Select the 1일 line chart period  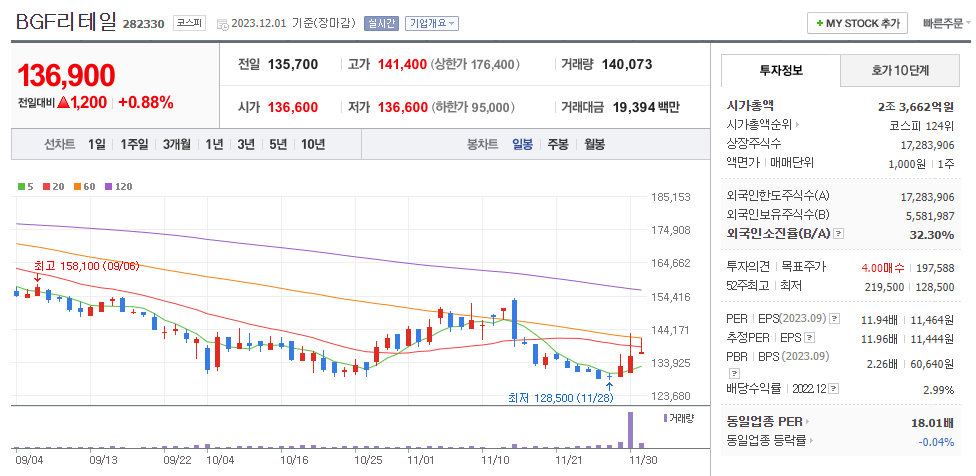[x=96, y=144]
